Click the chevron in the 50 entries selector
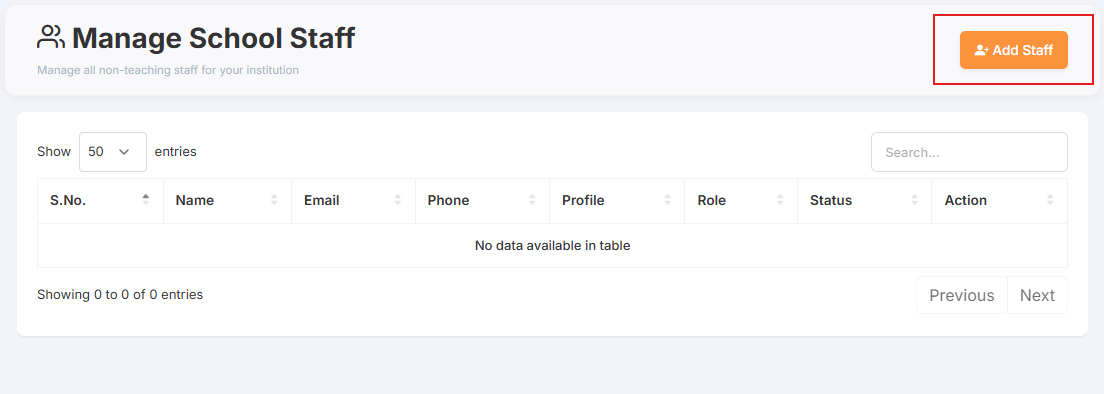1104x394 pixels. [125, 152]
